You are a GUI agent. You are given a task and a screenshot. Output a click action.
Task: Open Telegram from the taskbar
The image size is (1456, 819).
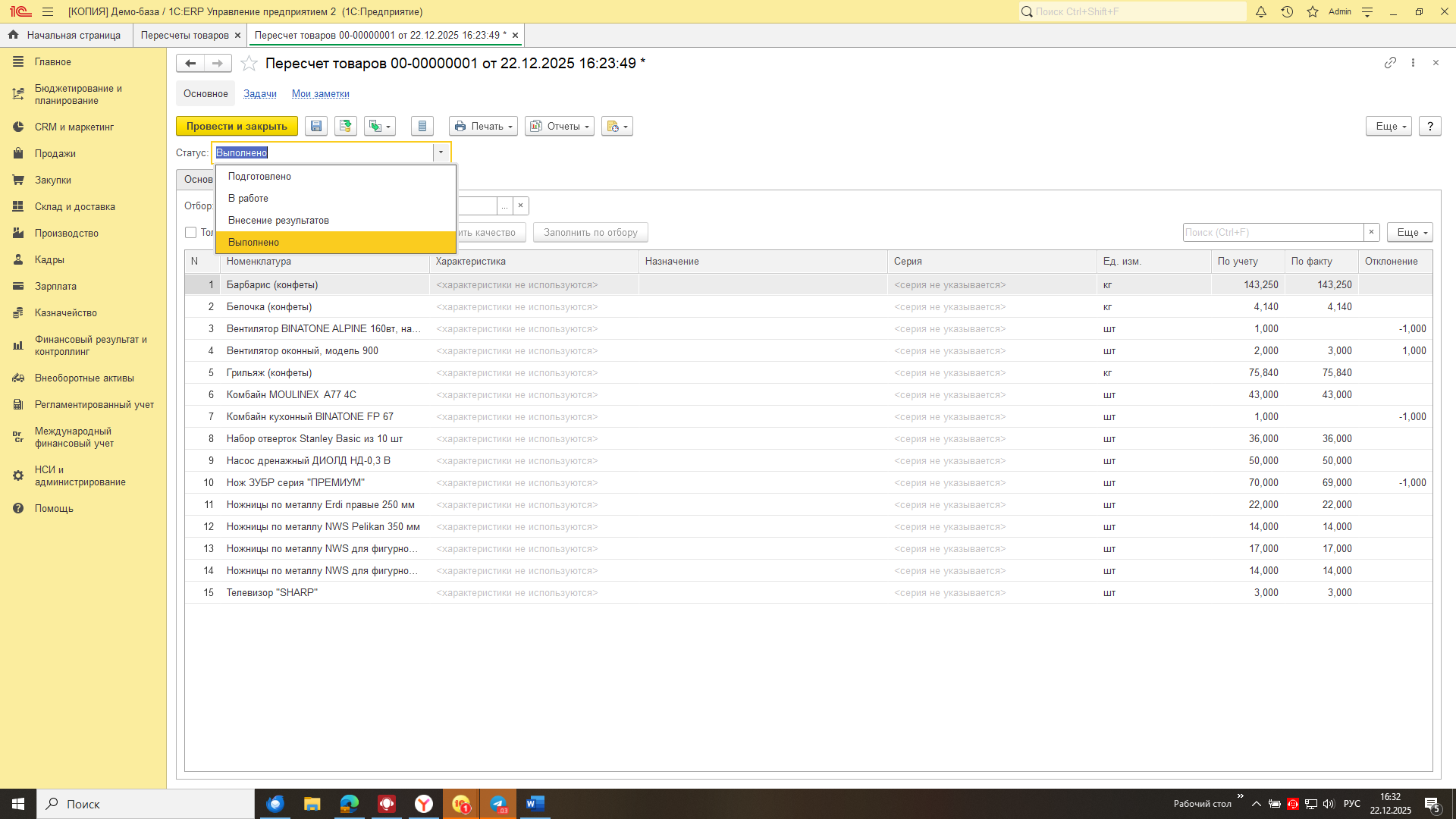[x=498, y=804]
